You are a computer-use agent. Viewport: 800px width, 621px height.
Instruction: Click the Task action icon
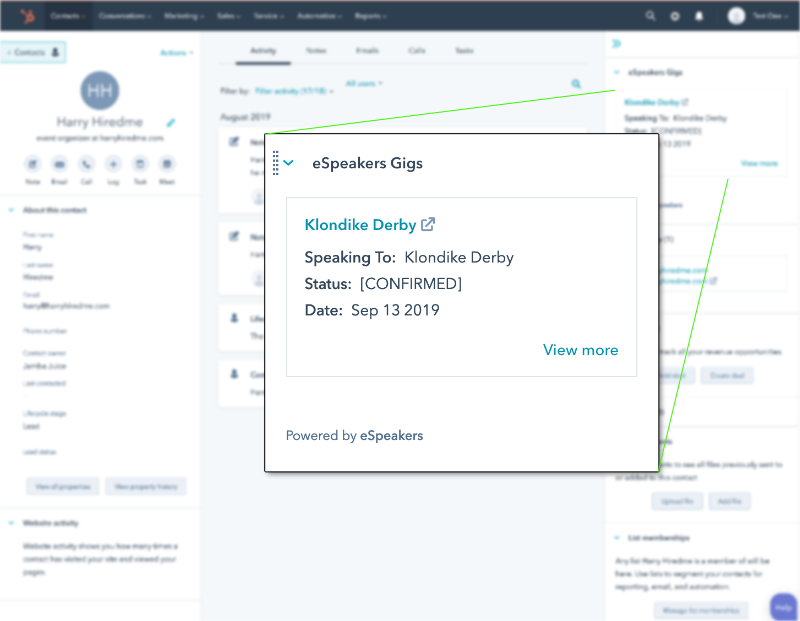coord(140,164)
